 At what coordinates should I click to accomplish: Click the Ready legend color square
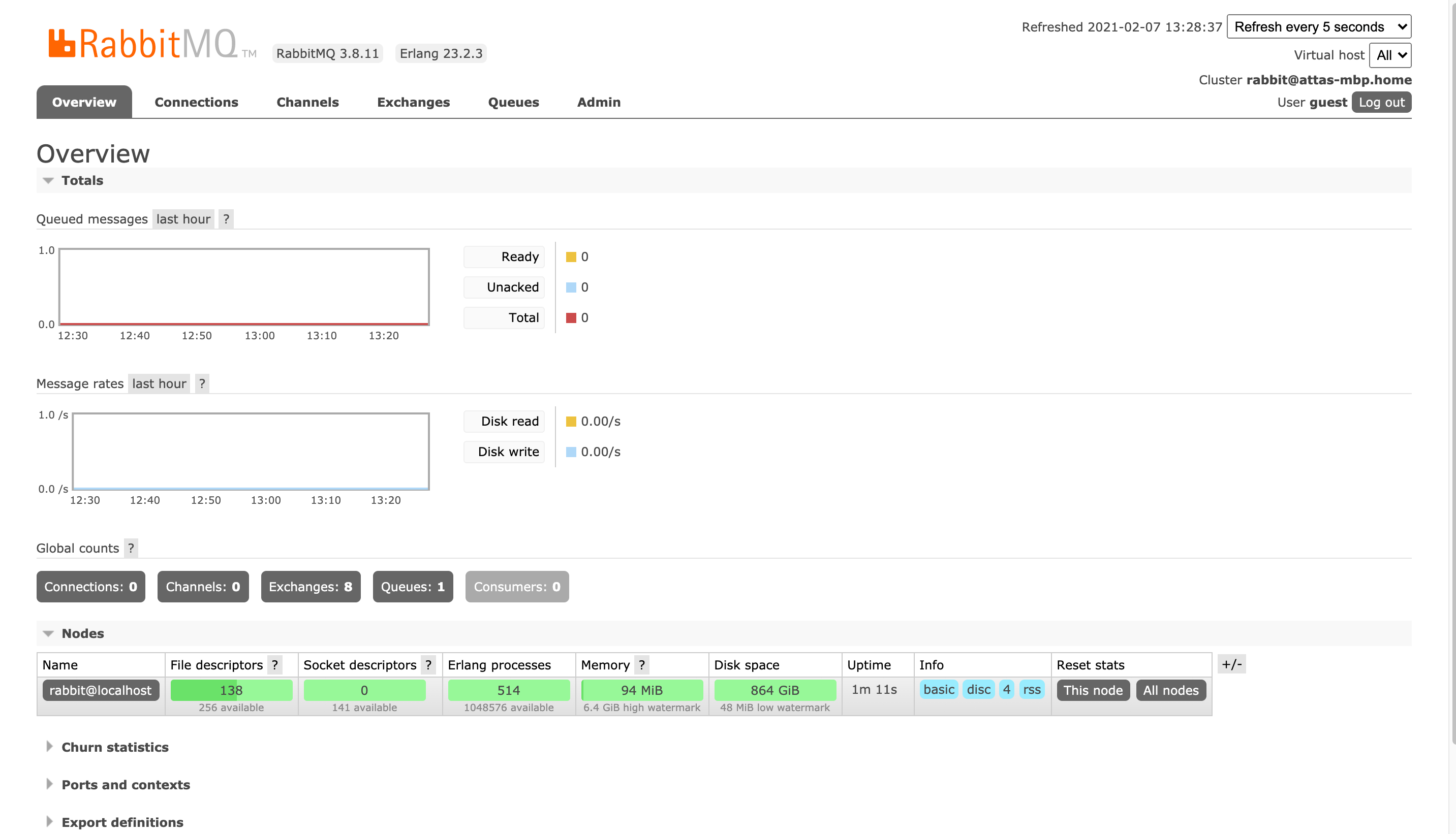pyautogui.click(x=571, y=256)
